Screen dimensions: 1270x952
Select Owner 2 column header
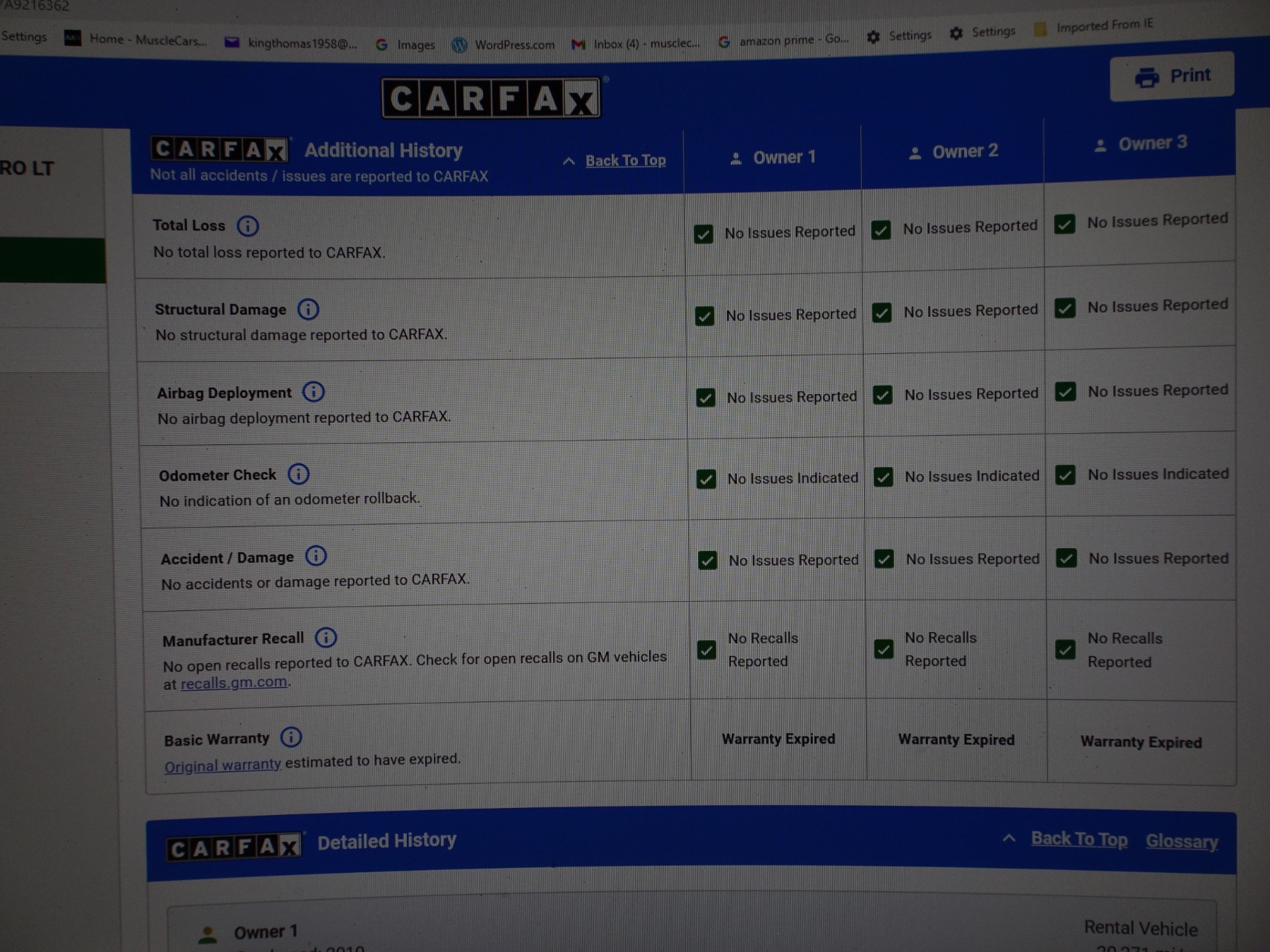[x=953, y=152]
